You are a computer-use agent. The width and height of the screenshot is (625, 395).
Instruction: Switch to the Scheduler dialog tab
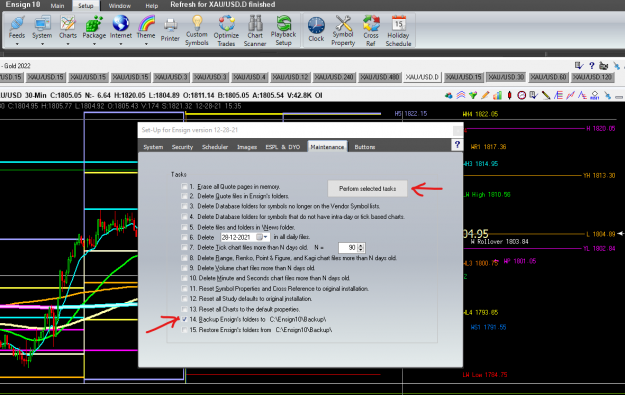point(215,147)
